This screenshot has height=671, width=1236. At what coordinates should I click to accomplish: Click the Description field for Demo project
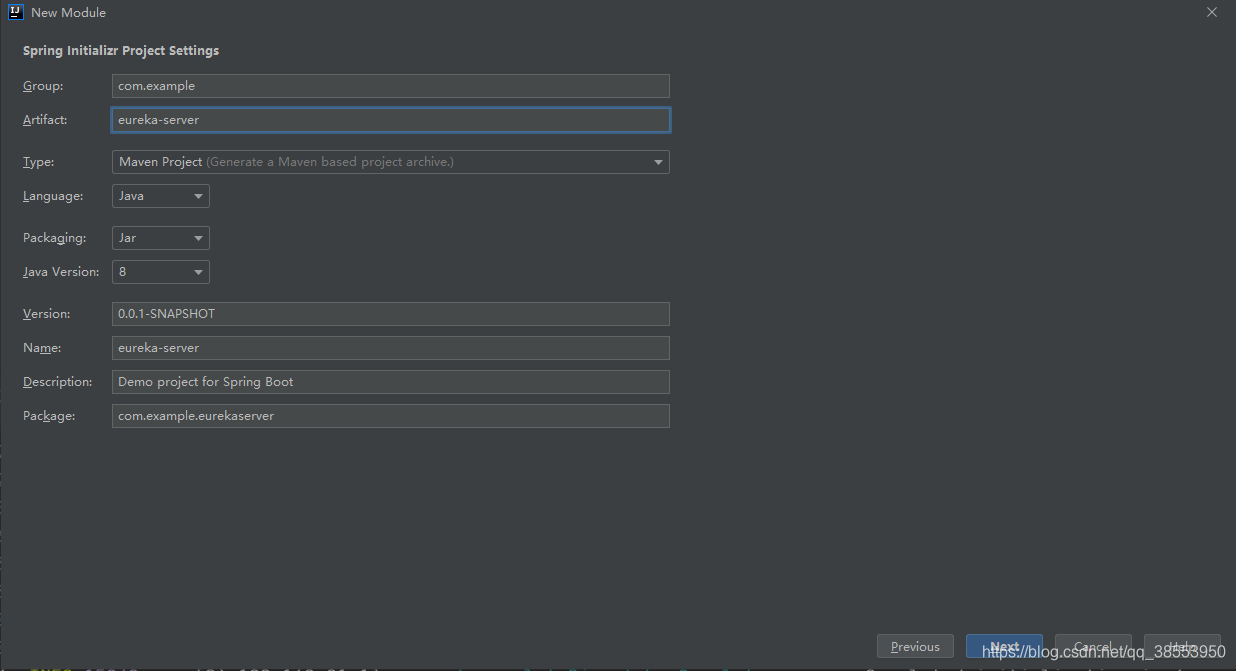click(391, 382)
